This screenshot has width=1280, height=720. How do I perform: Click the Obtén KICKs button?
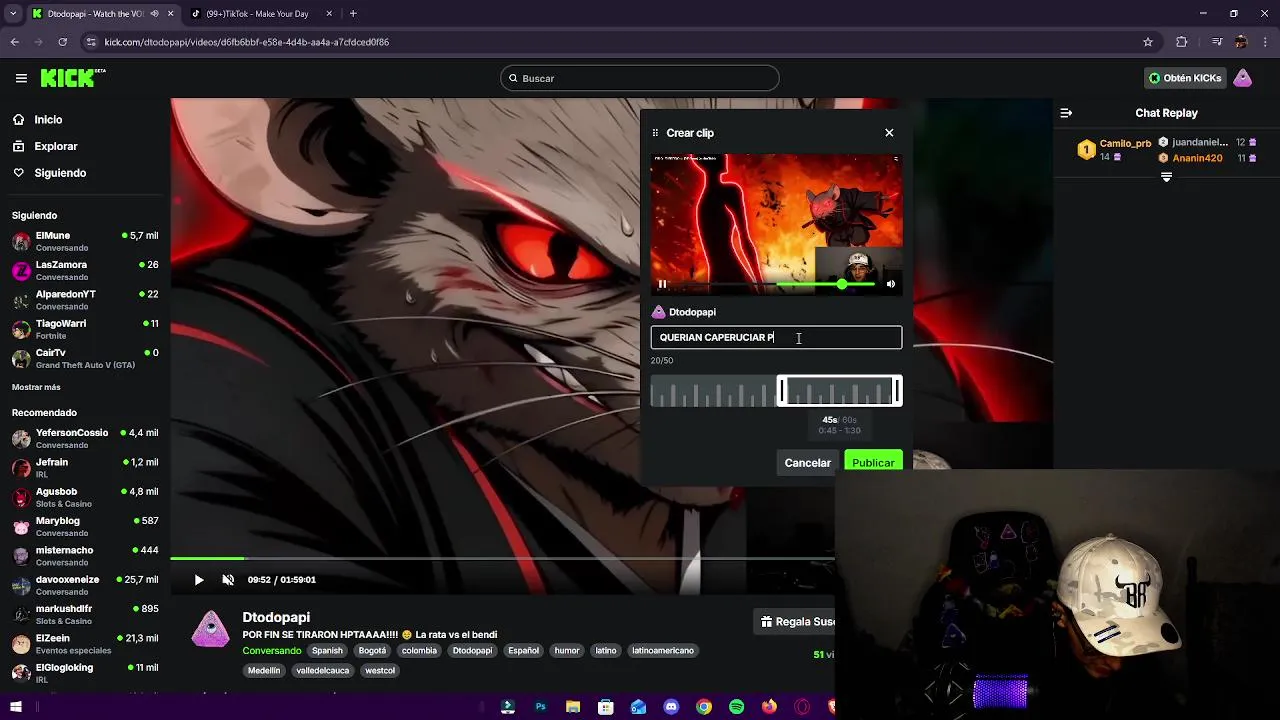pos(1185,78)
